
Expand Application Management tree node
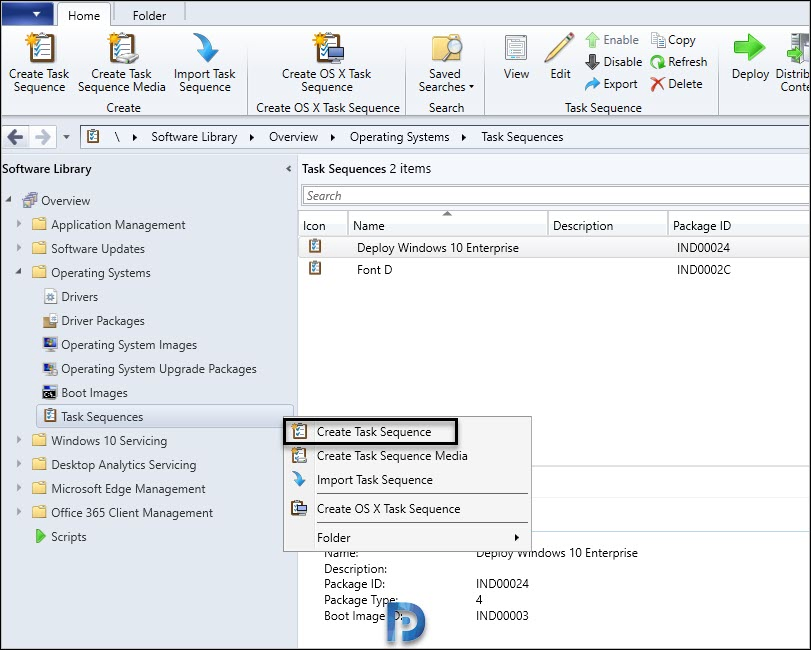tap(19, 224)
